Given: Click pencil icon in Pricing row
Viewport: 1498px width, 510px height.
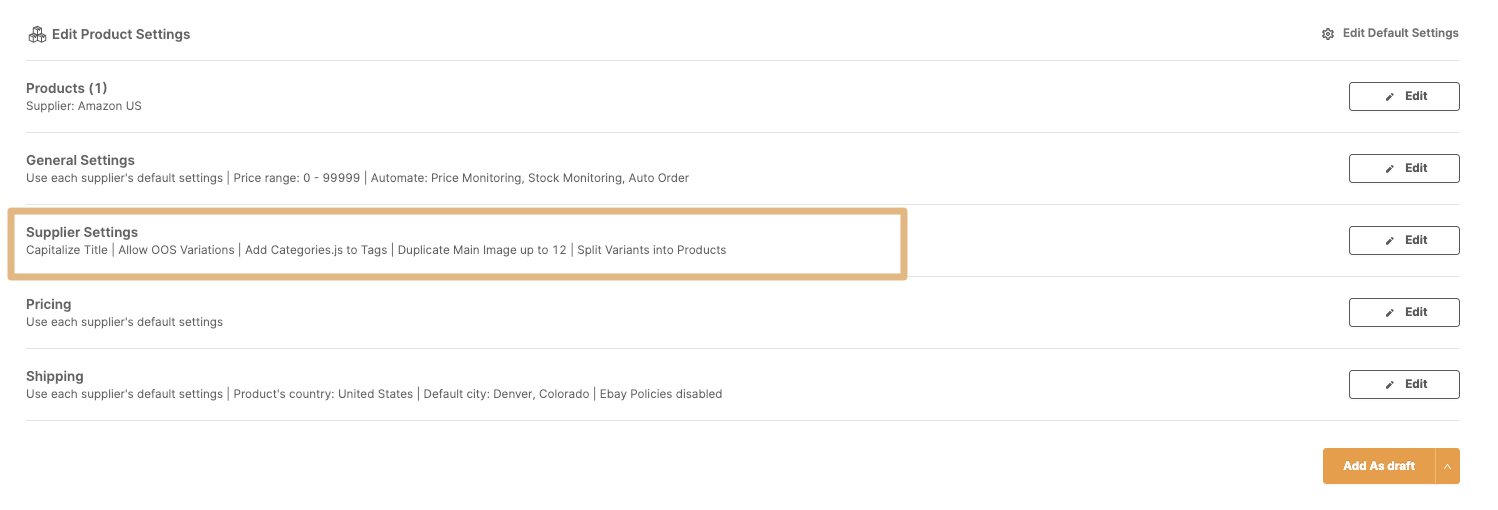Looking at the screenshot, I should tap(1389, 313).
